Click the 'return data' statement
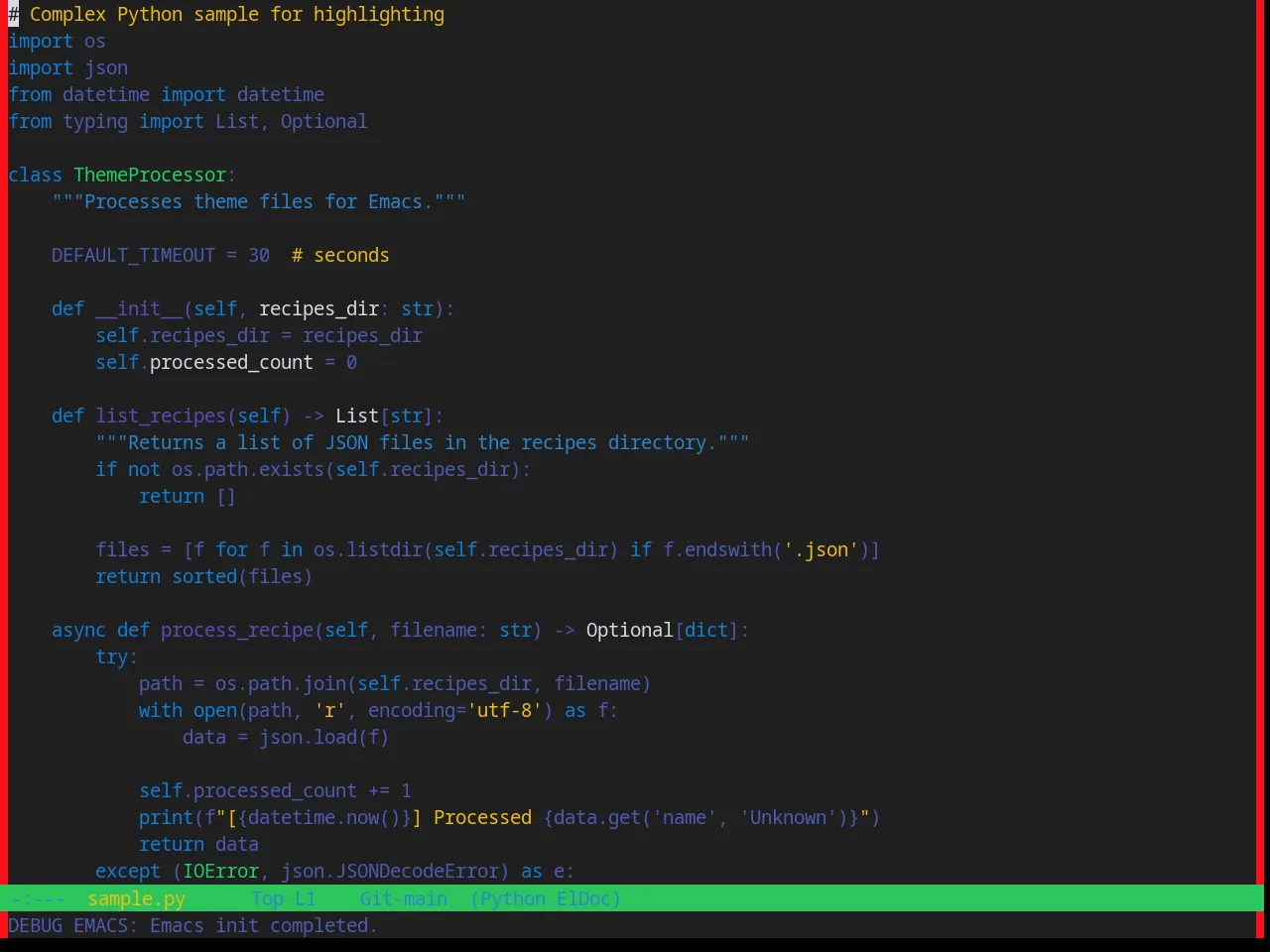Viewport: 1270px width, 952px height. coord(198,844)
